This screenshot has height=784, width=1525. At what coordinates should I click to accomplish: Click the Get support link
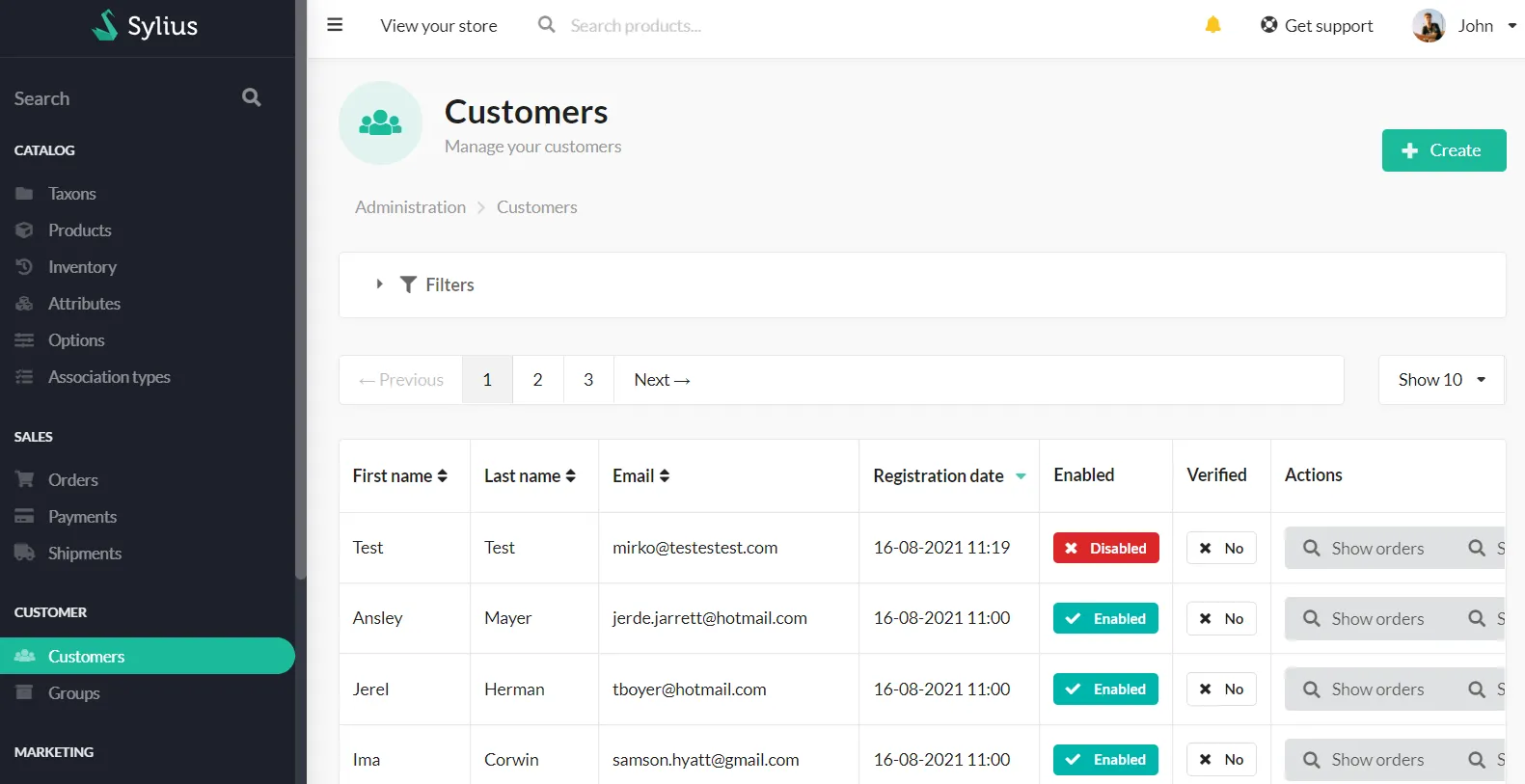(1317, 26)
